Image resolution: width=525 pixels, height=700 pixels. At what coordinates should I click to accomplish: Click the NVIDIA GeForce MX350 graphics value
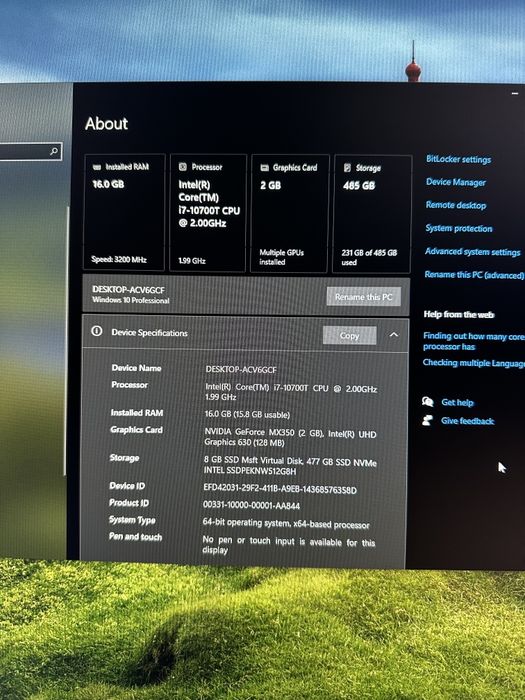(290, 438)
